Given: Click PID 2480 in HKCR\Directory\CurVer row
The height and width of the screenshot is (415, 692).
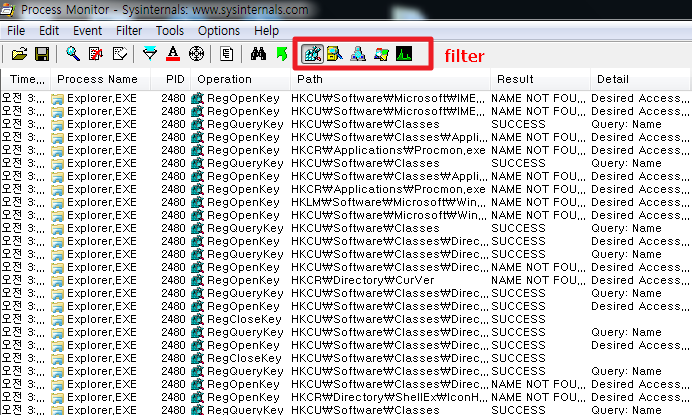Looking at the screenshot, I should click(x=173, y=280).
